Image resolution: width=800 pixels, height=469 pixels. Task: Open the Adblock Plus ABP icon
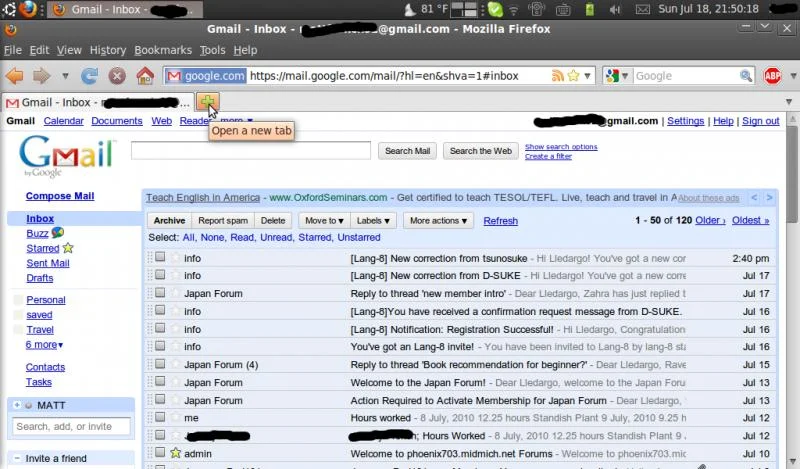pos(772,76)
